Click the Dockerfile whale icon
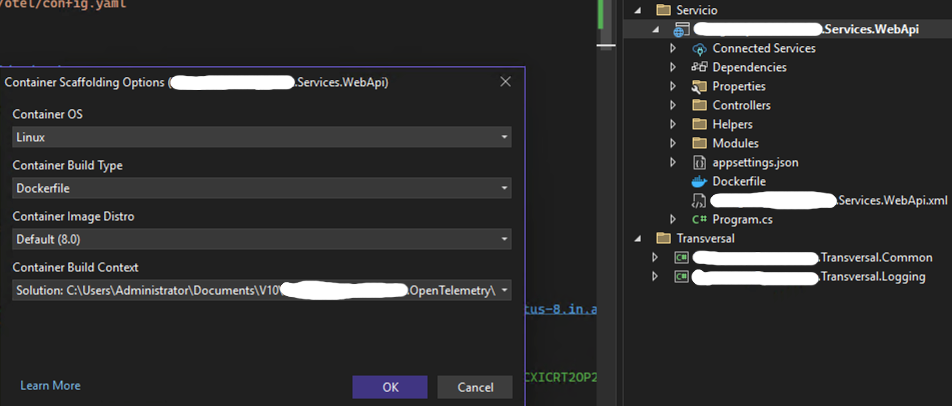This screenshot has height=406, width=952. click(x=699, y=181)
